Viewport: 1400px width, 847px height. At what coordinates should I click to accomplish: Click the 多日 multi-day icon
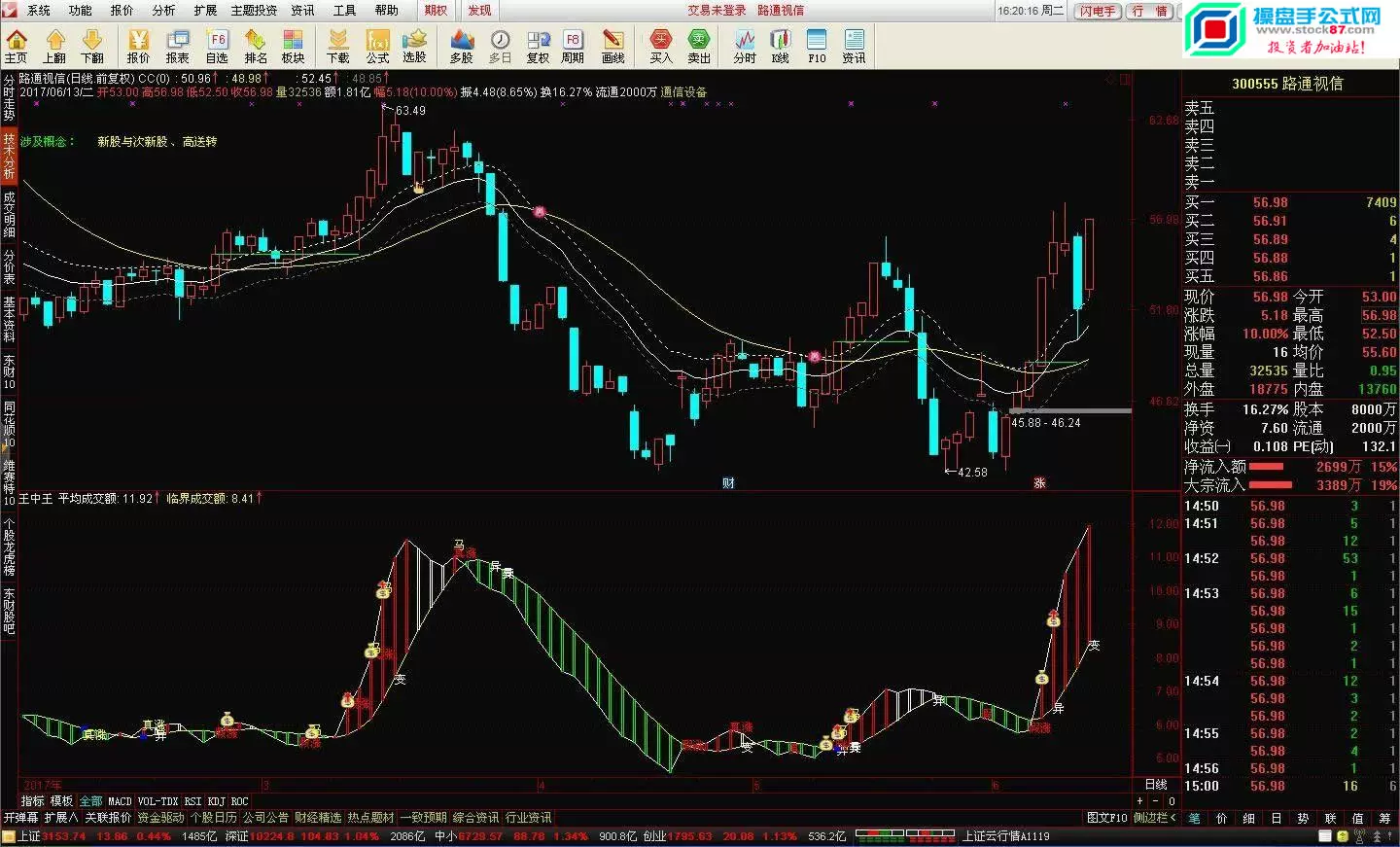click(500, 46)
